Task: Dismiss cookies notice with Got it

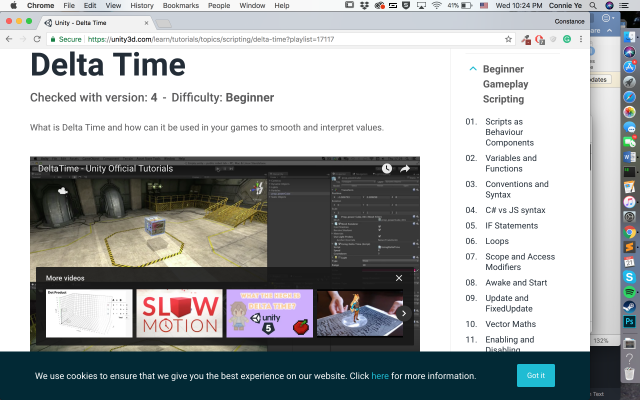Action: point(536,375)
